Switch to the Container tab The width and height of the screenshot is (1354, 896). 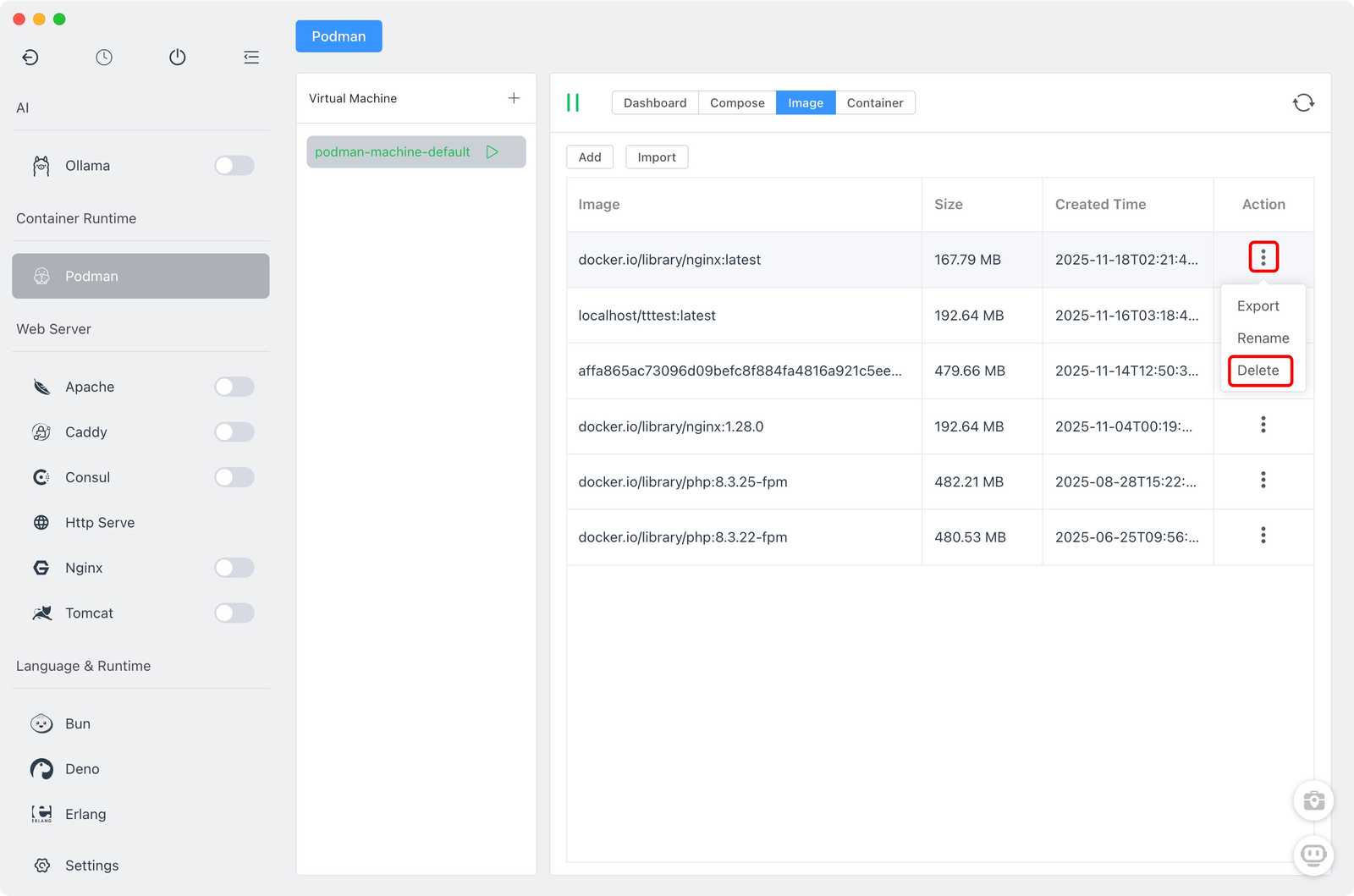coord(875,103)
